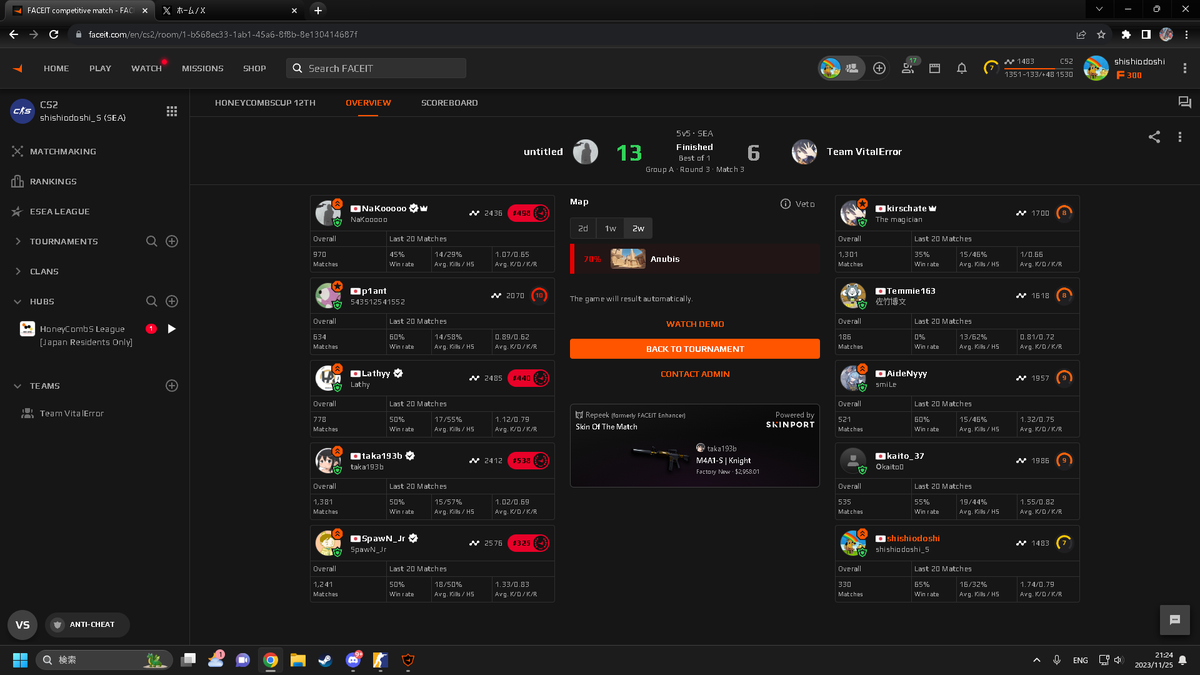Click the Veto info icon
1200x675 pixels.
point(786,204)
